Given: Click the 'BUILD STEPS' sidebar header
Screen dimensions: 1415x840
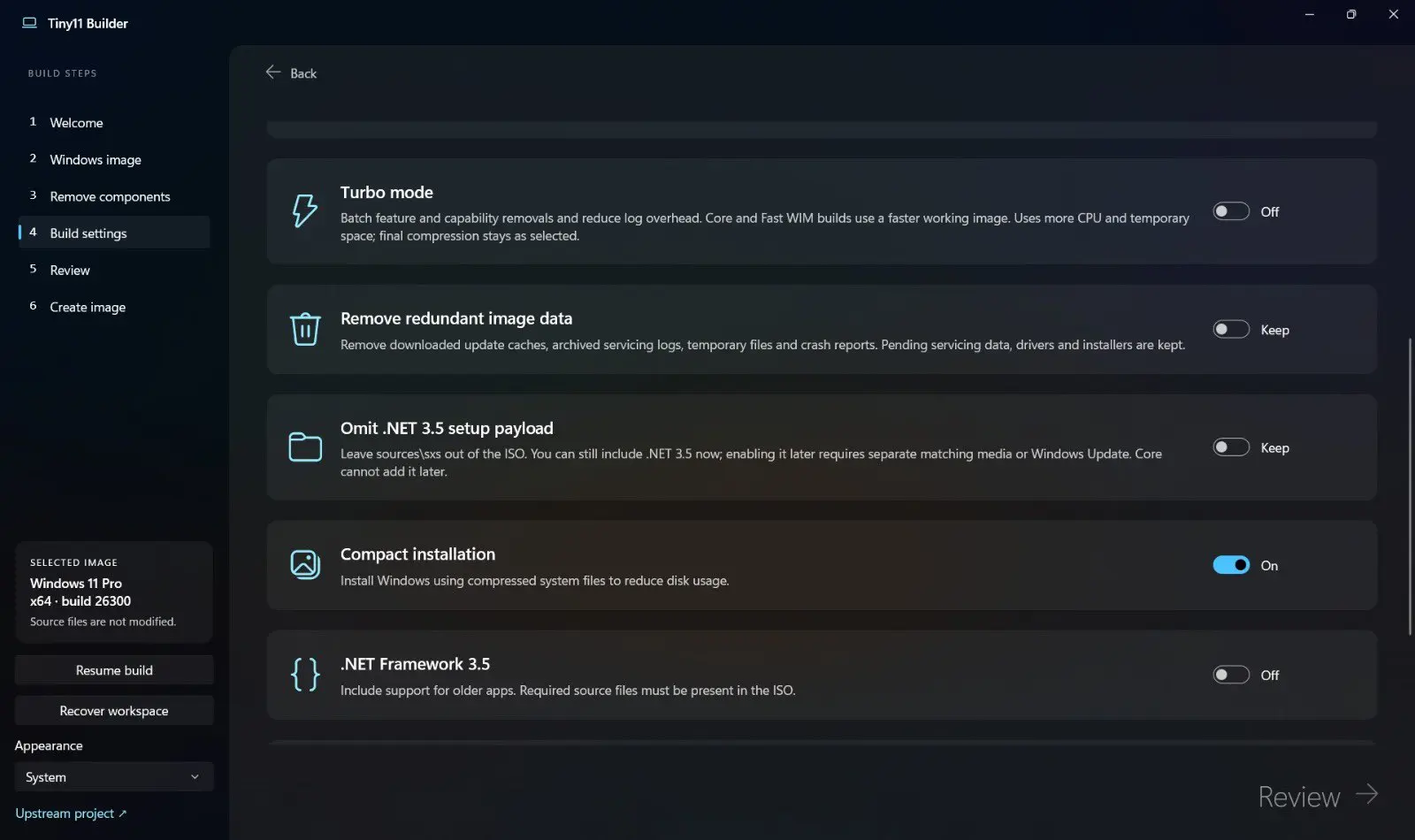Looking at the screenshot, I should (x=62, y=73).
